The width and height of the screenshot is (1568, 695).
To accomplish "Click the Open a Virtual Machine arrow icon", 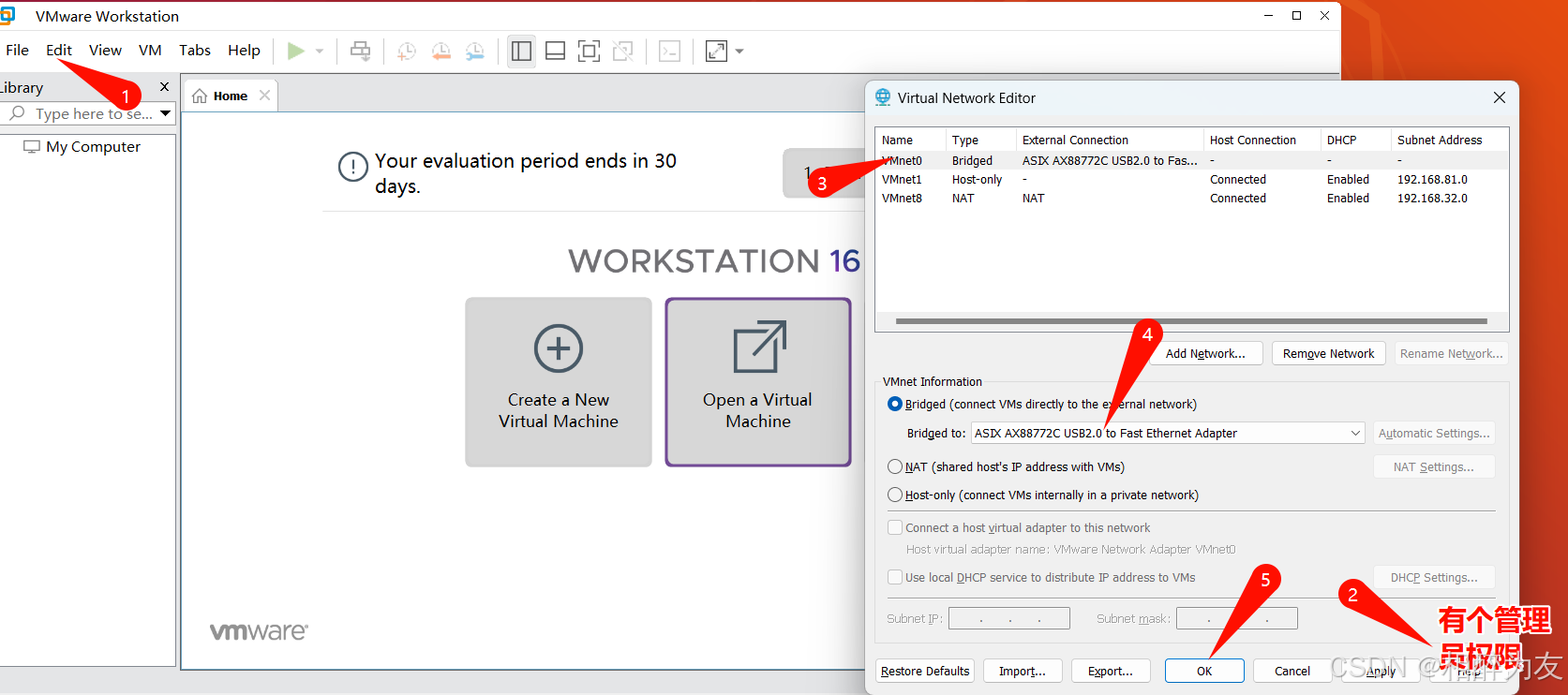I will [x=759, y=347].
